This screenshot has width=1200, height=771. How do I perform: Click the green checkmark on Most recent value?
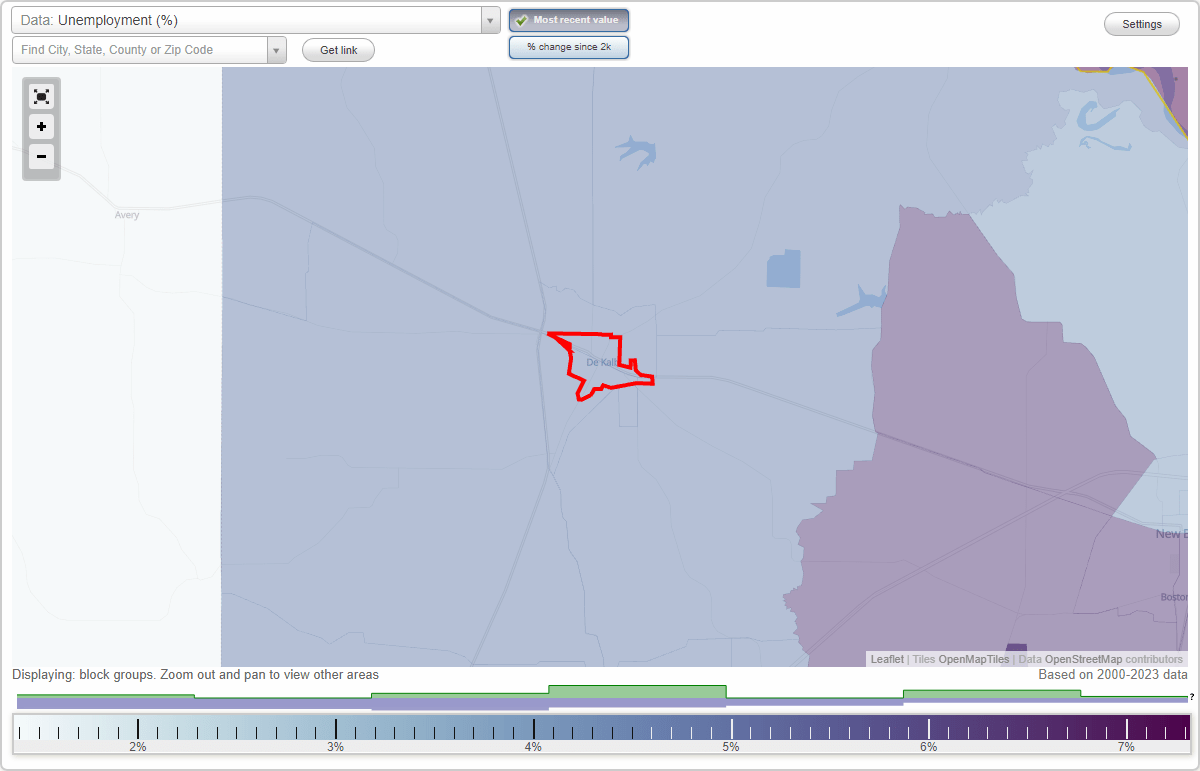click(x=521, y=20)
